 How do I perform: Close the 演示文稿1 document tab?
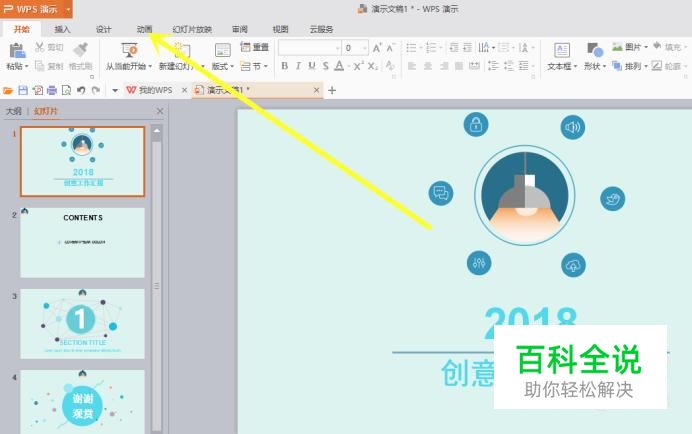click(x=316, y=90)
